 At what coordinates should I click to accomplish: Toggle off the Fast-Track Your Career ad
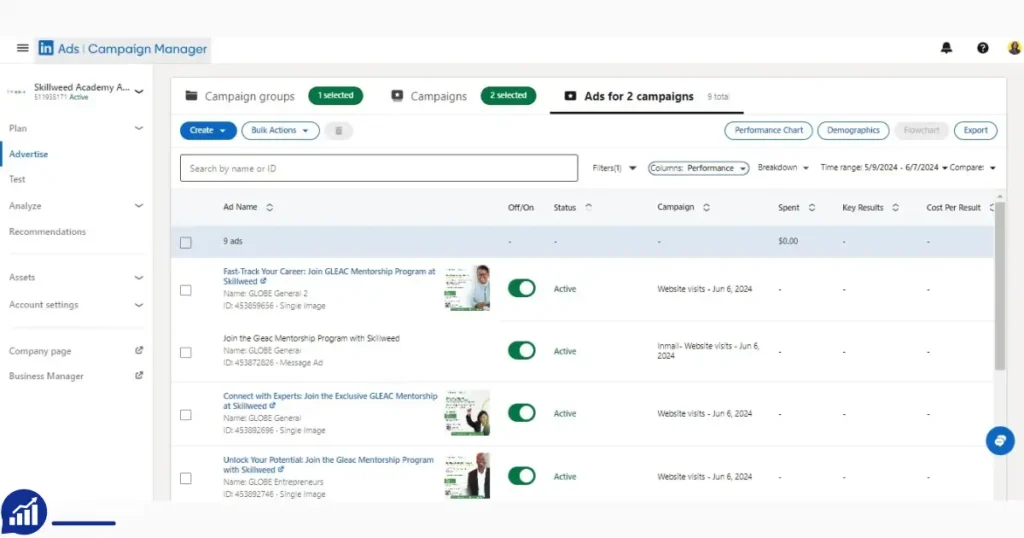pyautogui.click(x=521, y=288)
